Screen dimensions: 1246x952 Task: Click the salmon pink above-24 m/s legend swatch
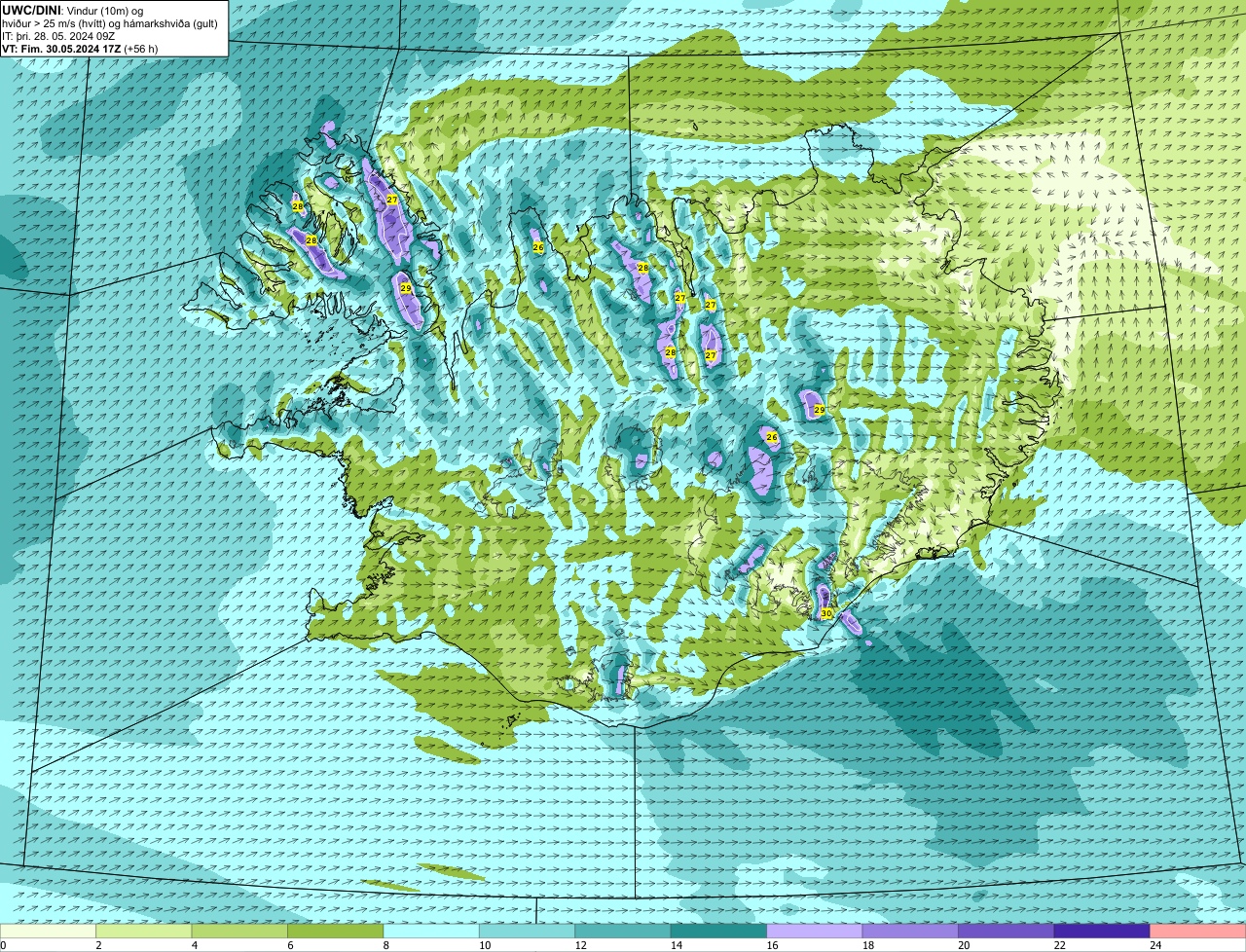(x=1197, y=932)
